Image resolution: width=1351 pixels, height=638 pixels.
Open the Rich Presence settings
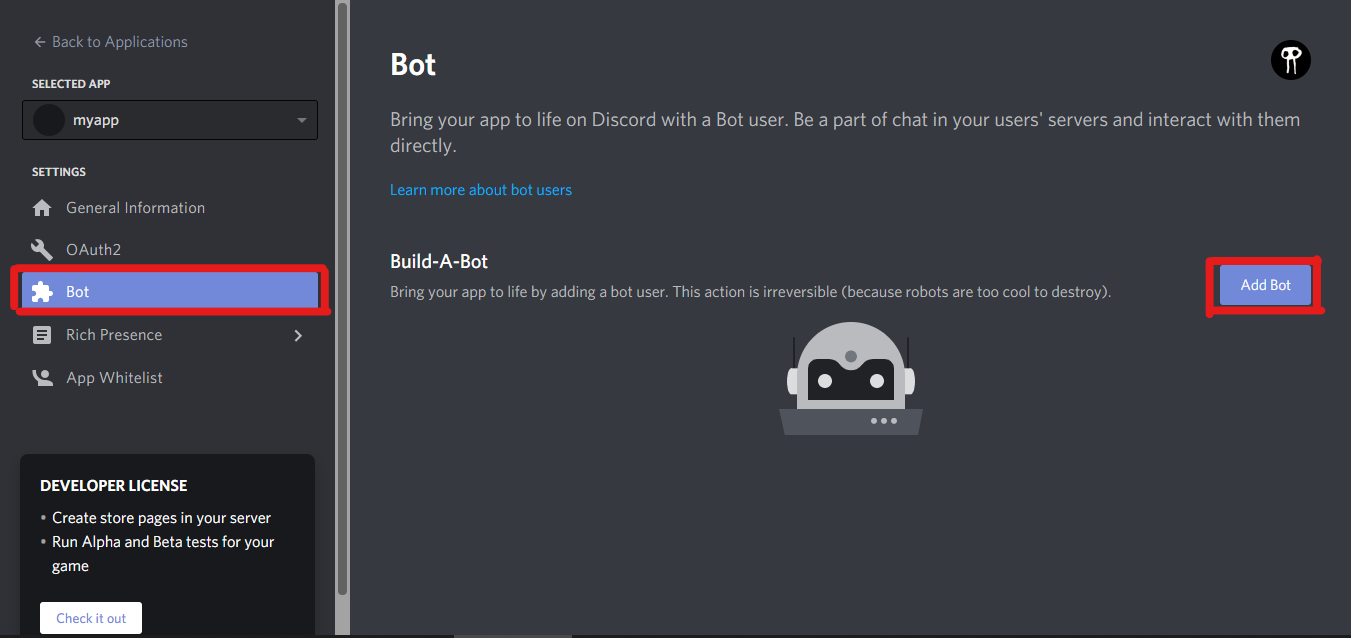click(170, 335)
